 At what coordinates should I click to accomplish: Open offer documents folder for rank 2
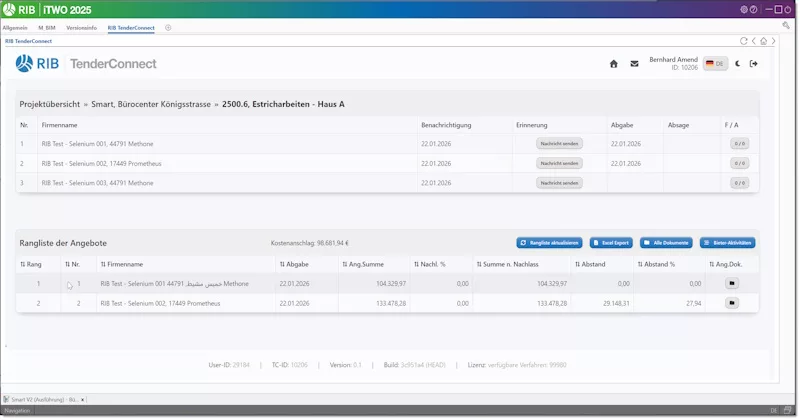tap(732, 303)
